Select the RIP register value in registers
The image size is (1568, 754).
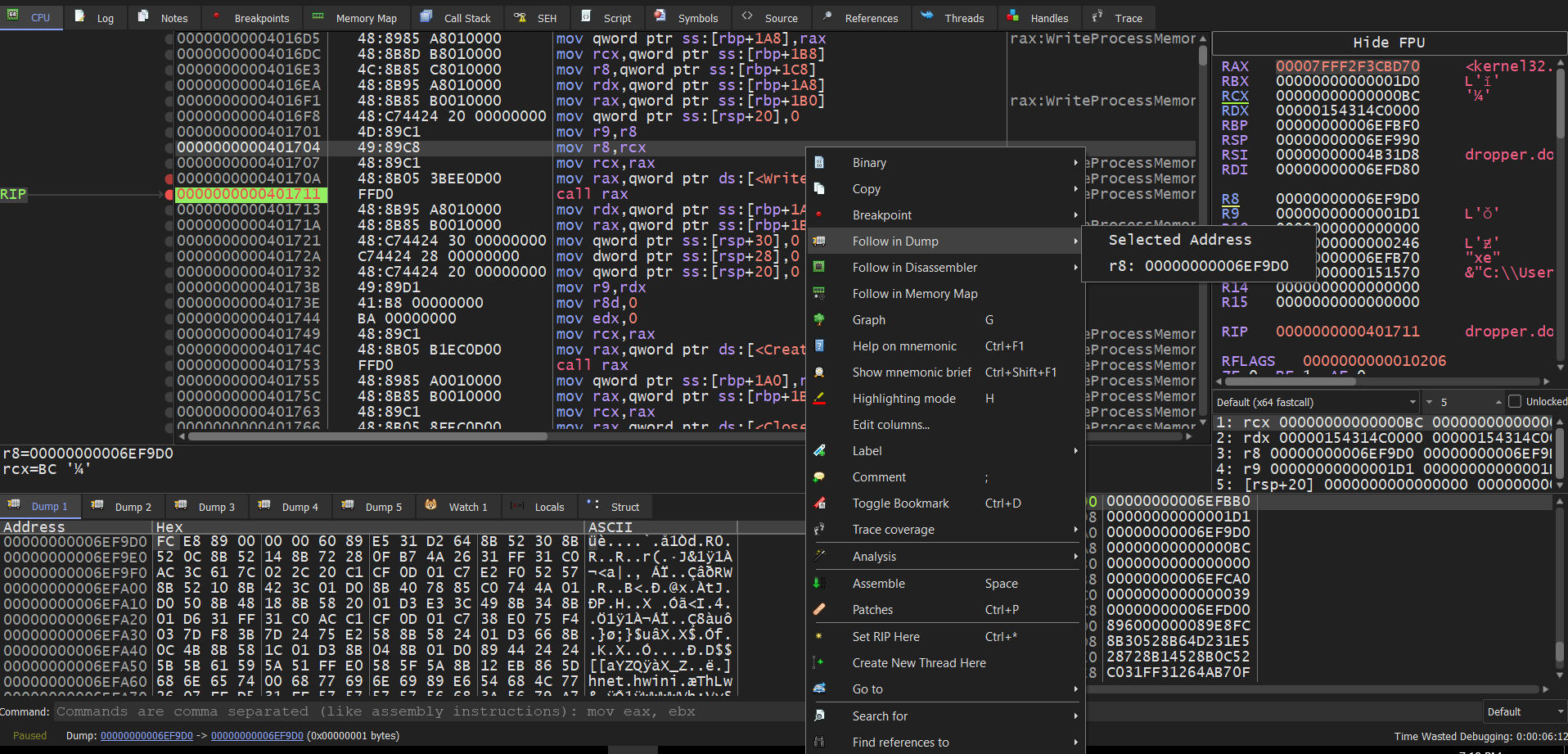coord(1347,332)
